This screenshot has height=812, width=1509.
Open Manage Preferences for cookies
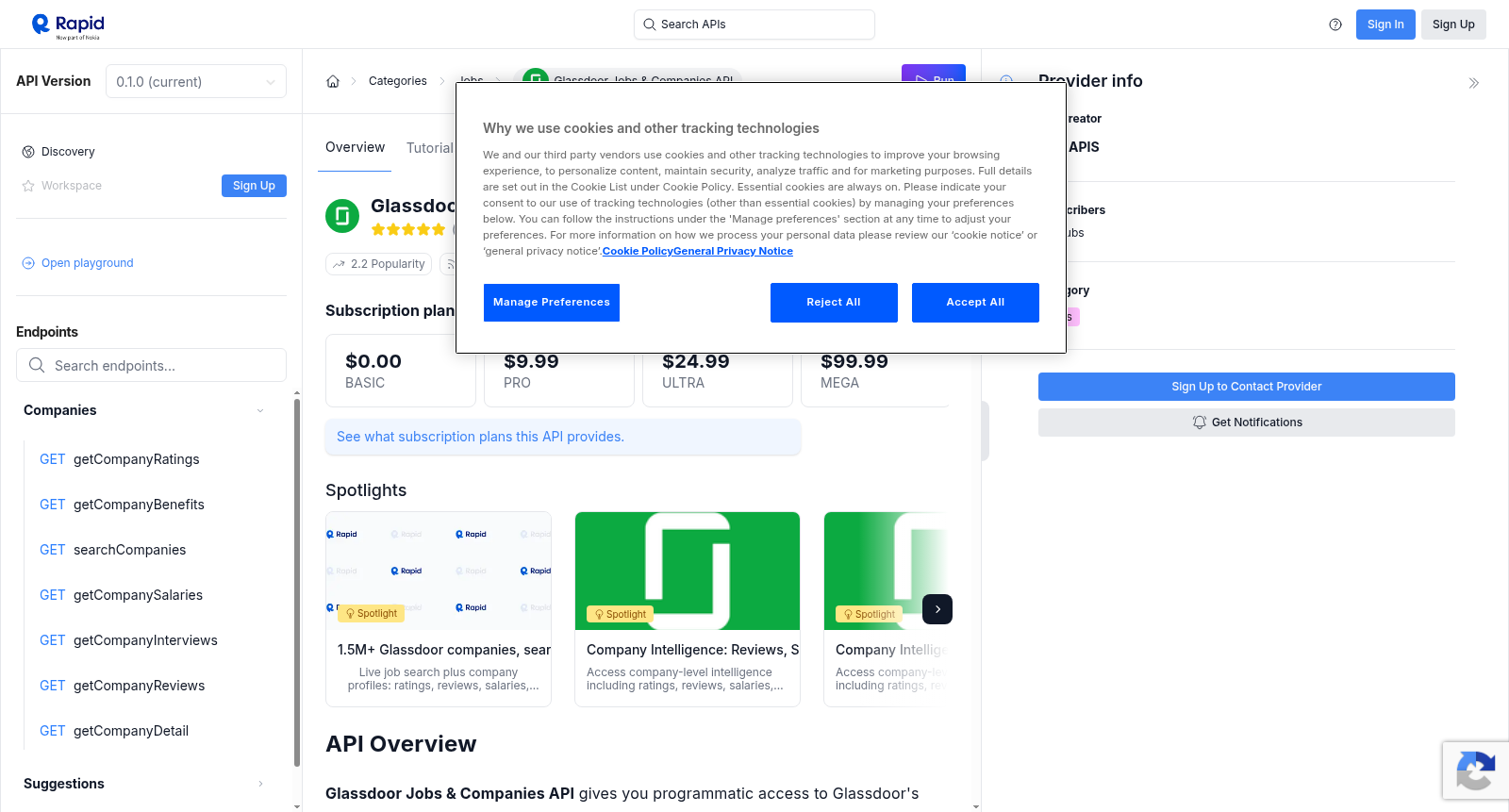[552, 303]
